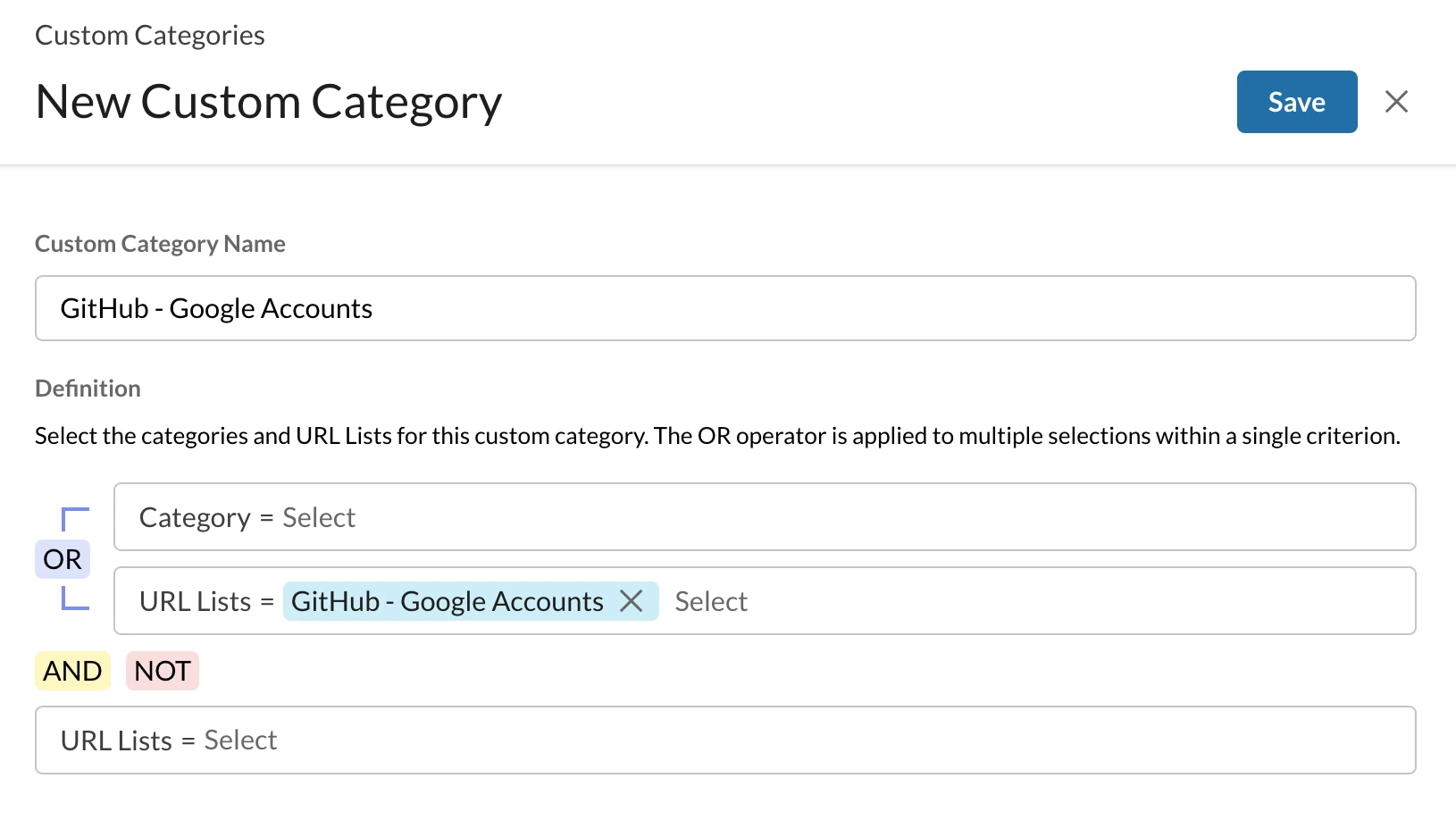
Task: Click the AND operator badge
Action: tap(72, 671)
